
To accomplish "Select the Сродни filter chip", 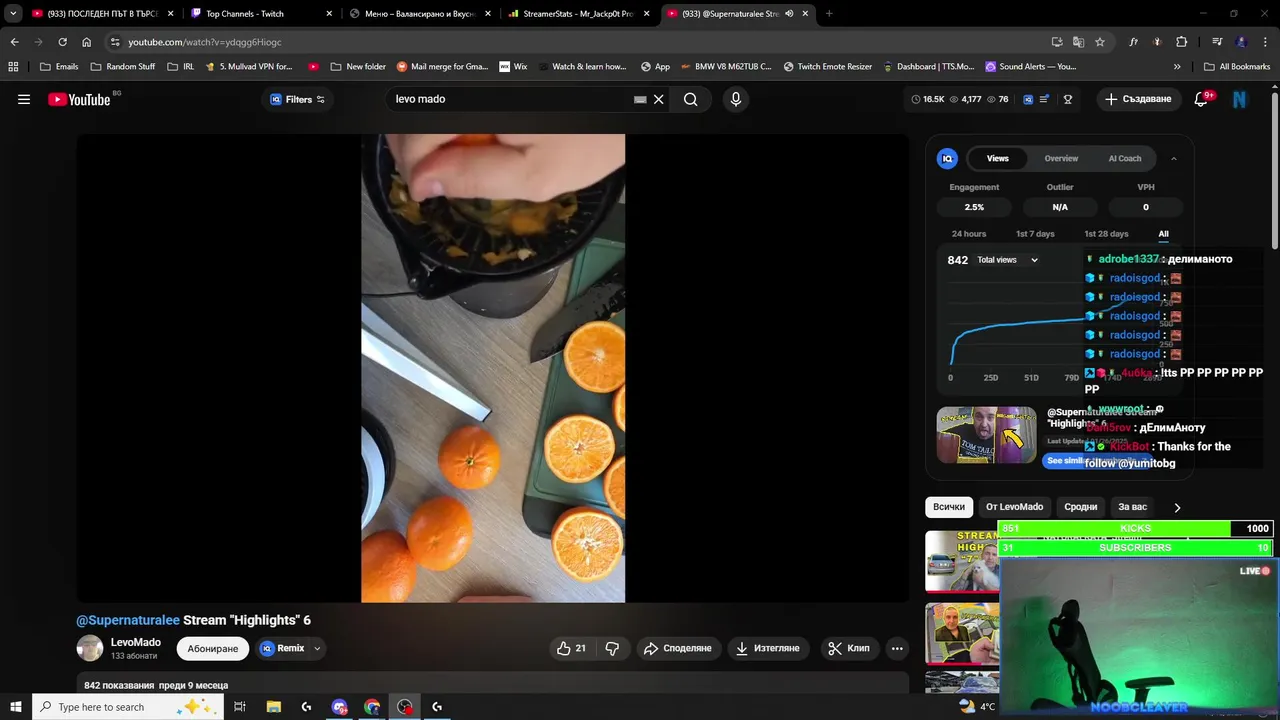I will (x=1080, y=507).
